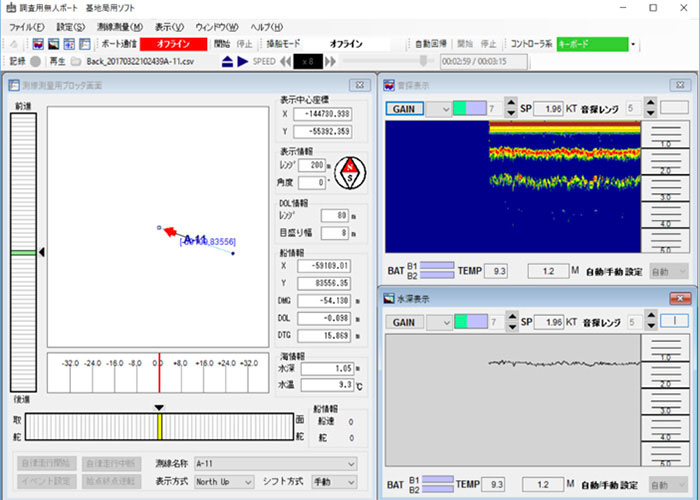700x500 pixels.
Task: Toggle the red オフライン boat communication indicator
Action: coord(172,44)
